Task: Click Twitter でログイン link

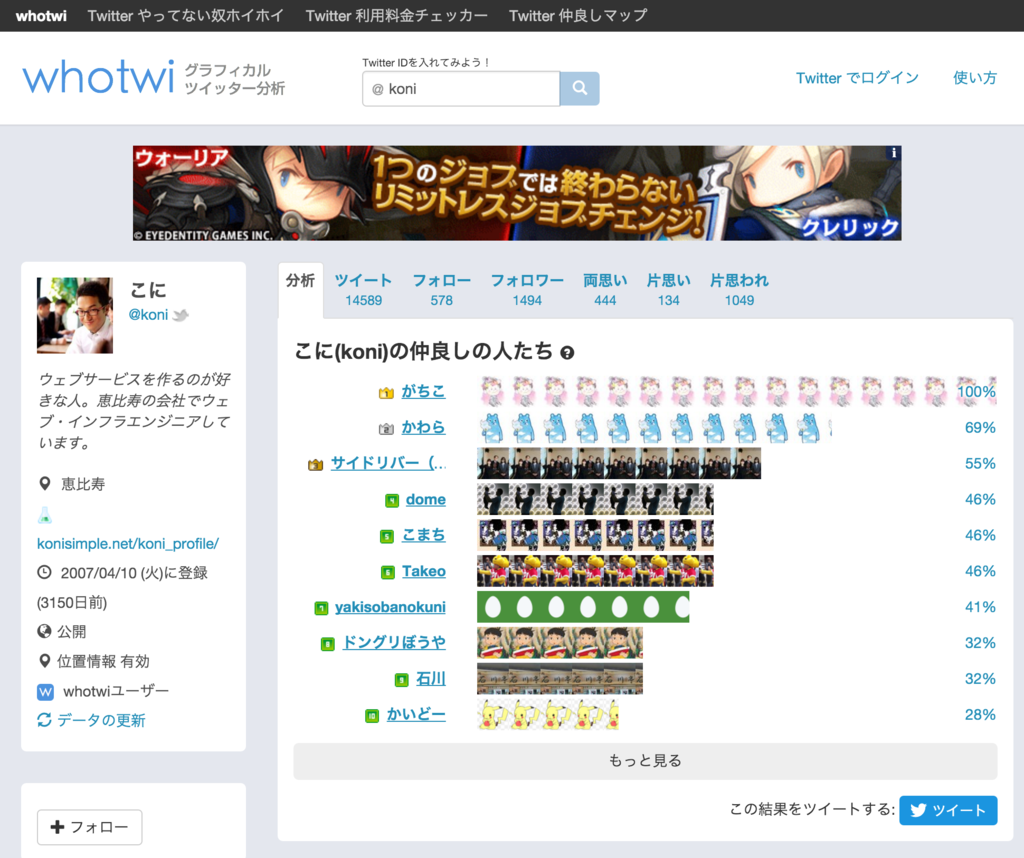Action: coord(857,78)
